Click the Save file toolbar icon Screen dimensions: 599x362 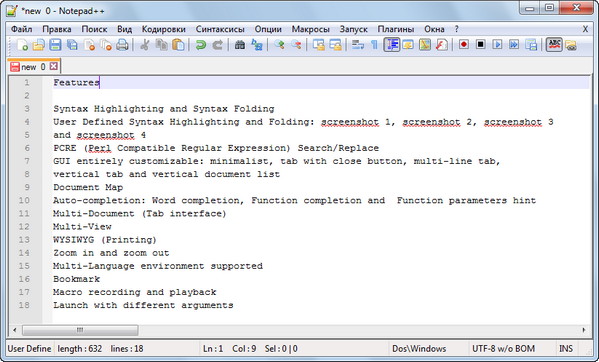(x=55, y=45)
